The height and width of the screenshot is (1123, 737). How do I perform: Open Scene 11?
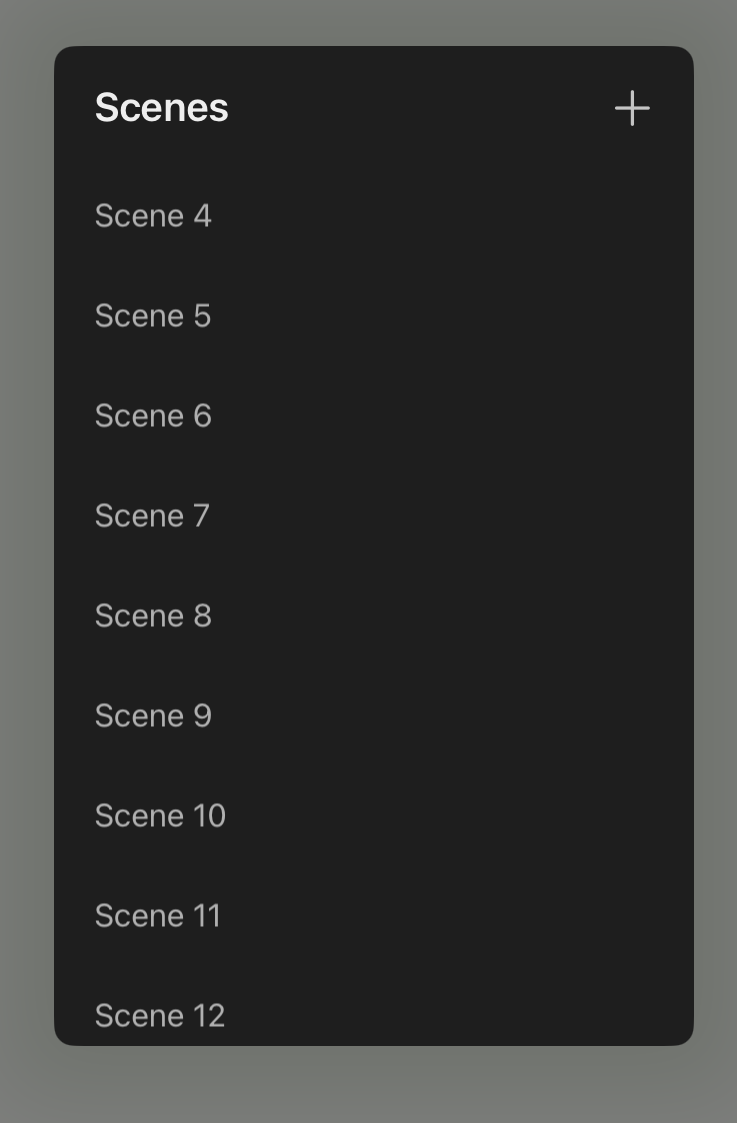(157, 915)
